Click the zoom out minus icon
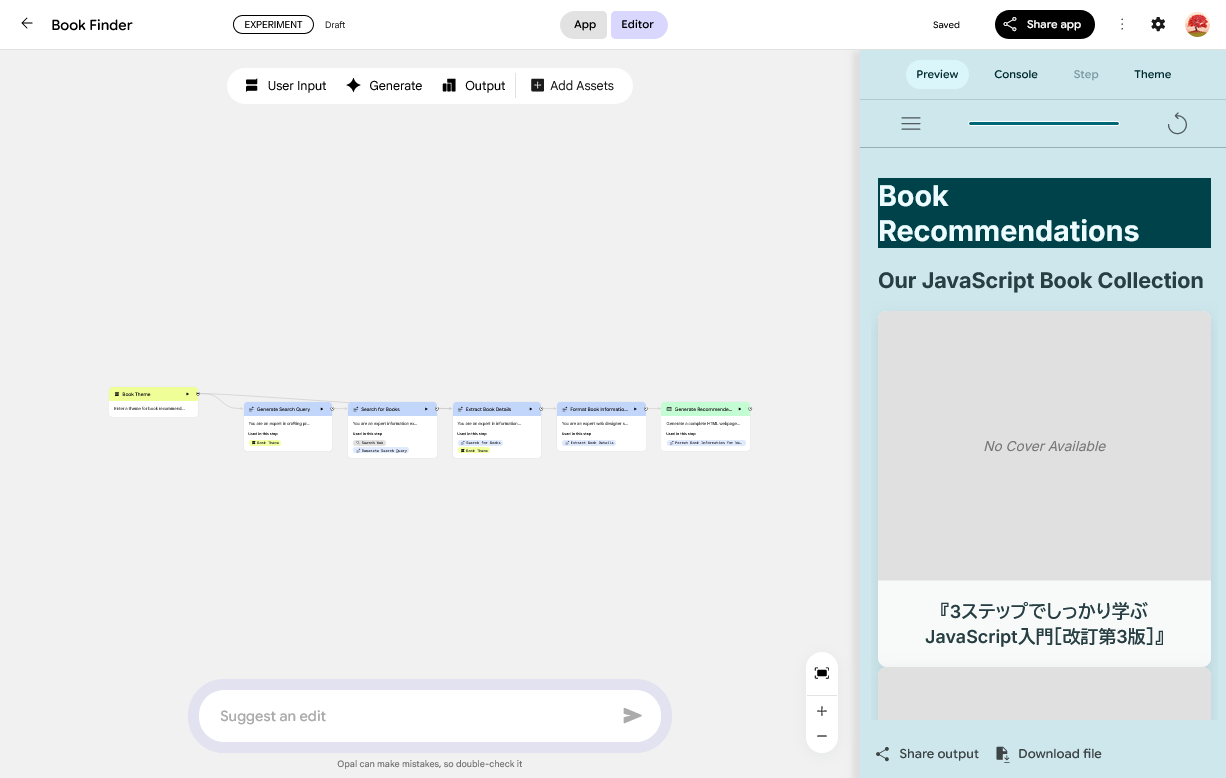 tap(822, 736)
